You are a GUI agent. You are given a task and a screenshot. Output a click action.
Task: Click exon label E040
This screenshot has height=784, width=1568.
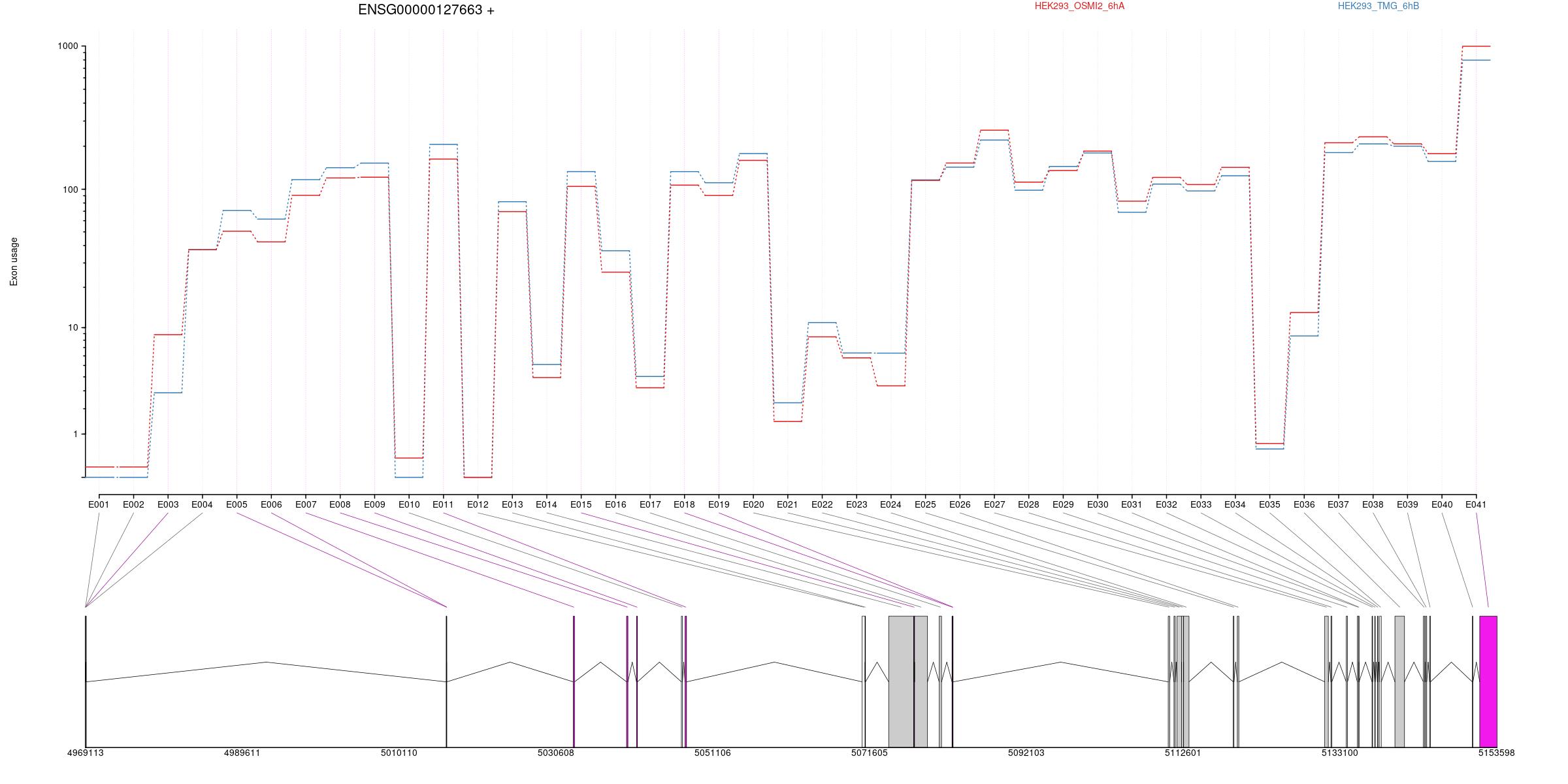tap(1442, 504)
